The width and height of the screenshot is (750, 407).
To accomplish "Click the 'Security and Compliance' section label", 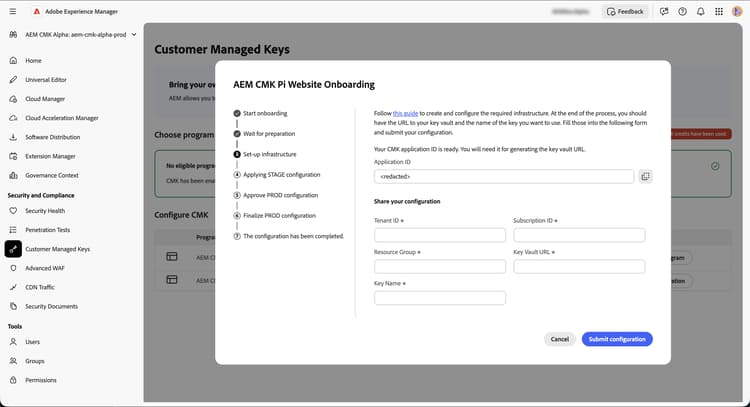I will (x=41, y=196).
